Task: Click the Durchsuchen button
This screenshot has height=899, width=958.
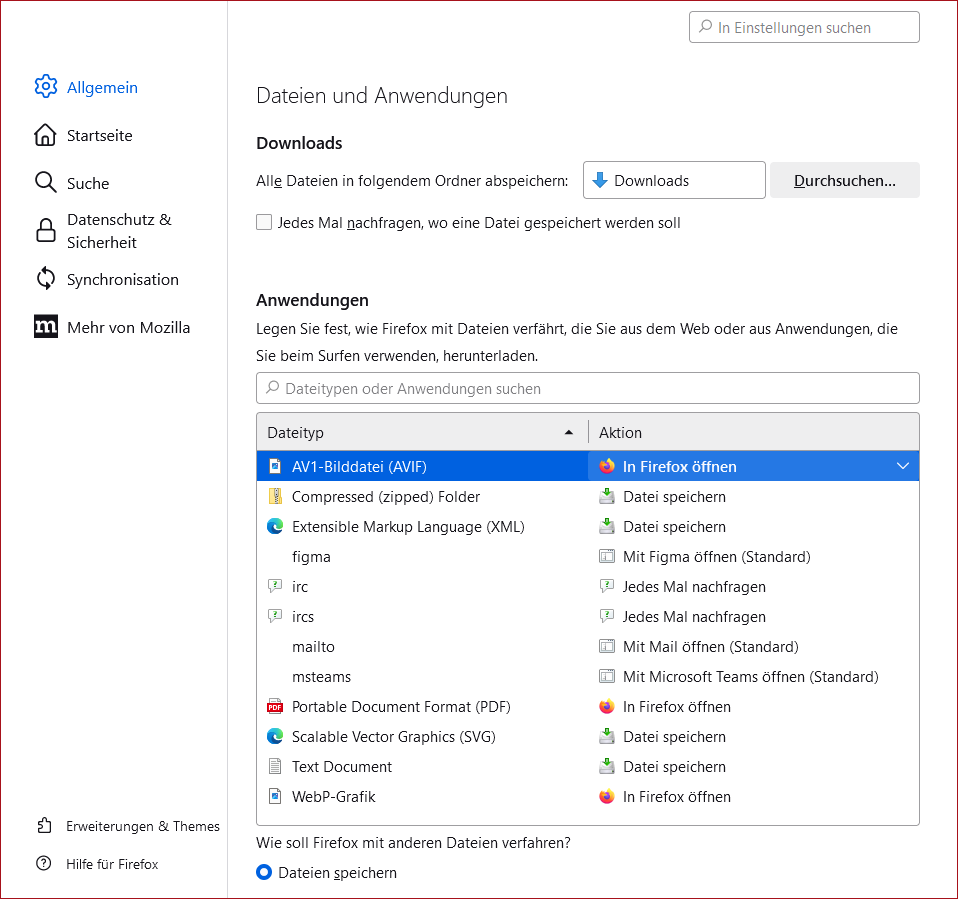Action: (843, 180)
